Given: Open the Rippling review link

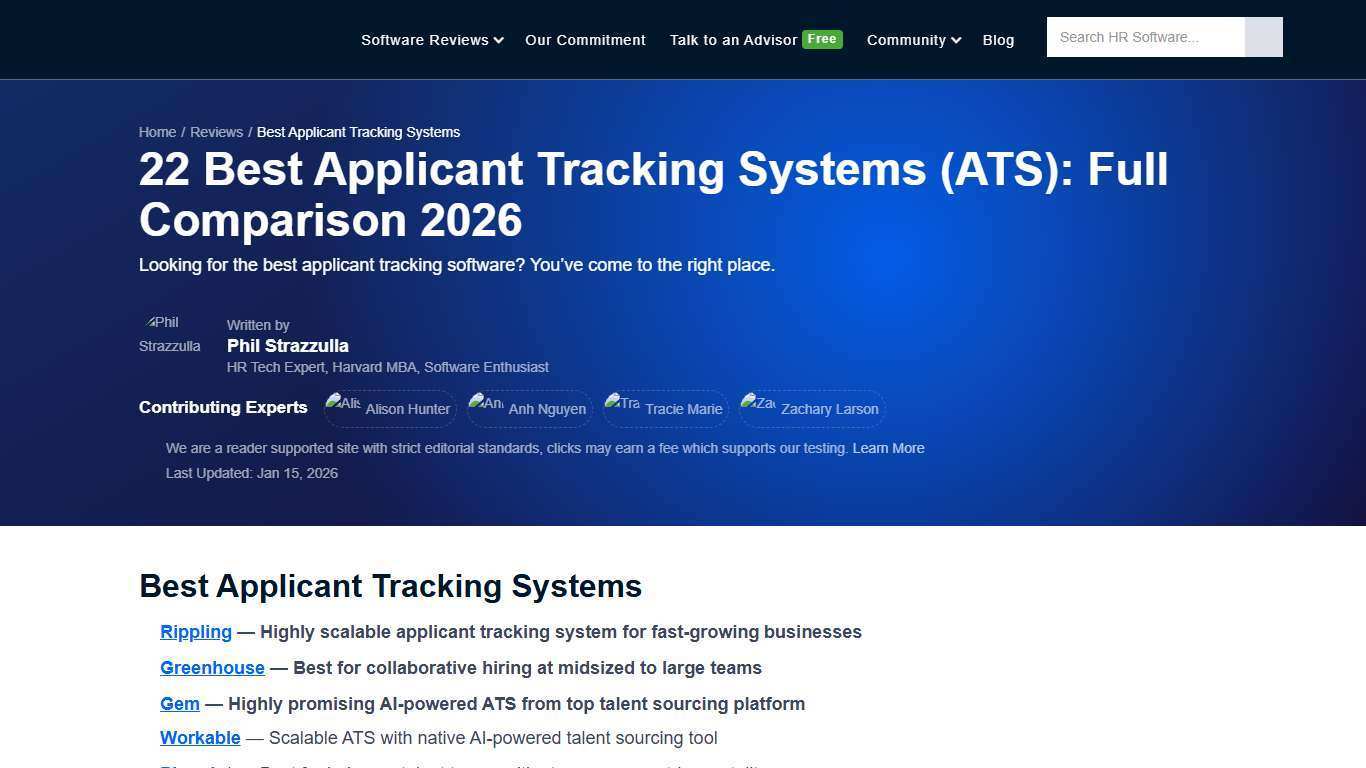Looking at the screenshot, I should (x=196, y=632).
